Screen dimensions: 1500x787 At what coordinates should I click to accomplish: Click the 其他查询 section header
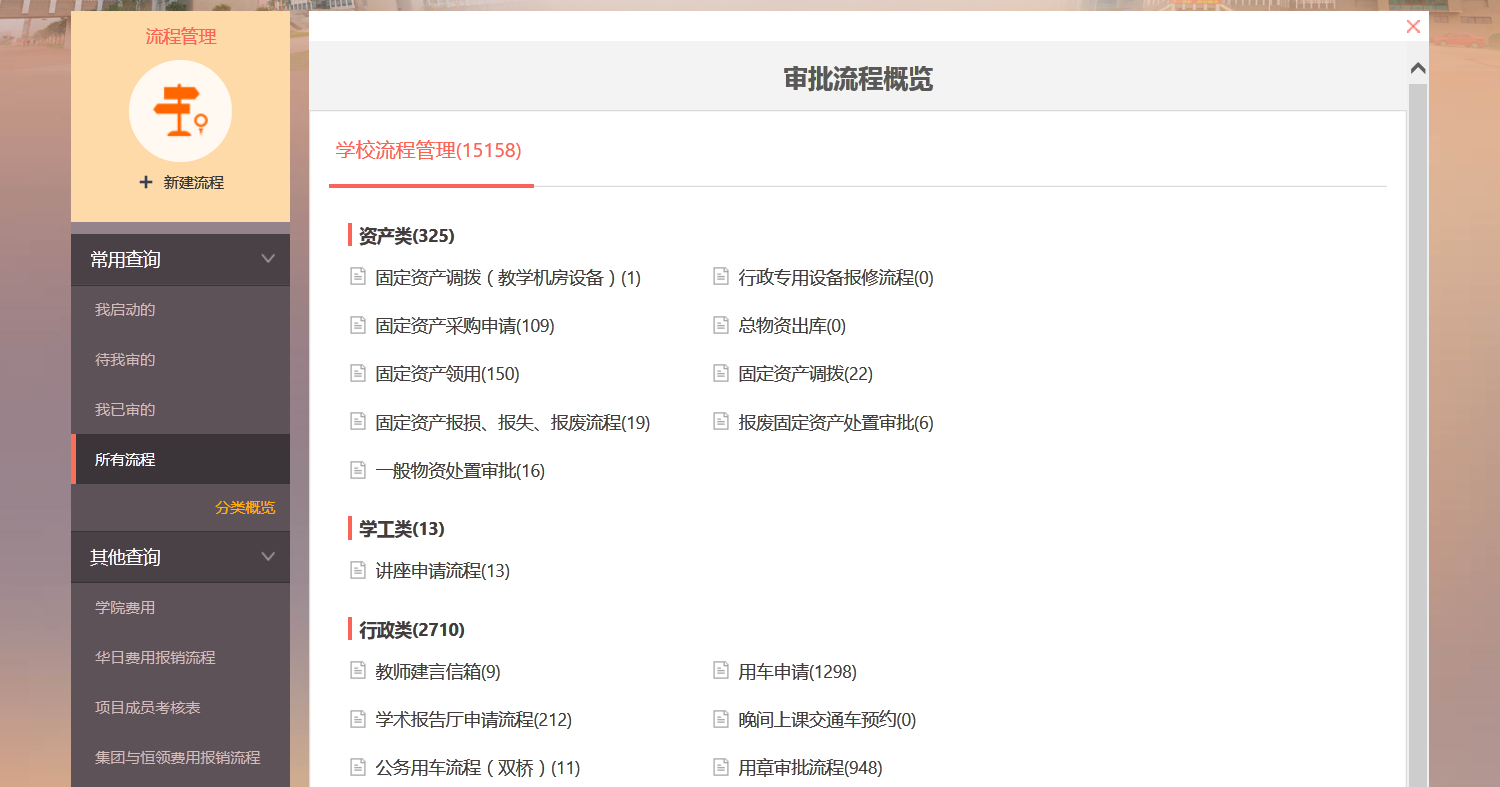pyautogui.click(x=180, y=557)
